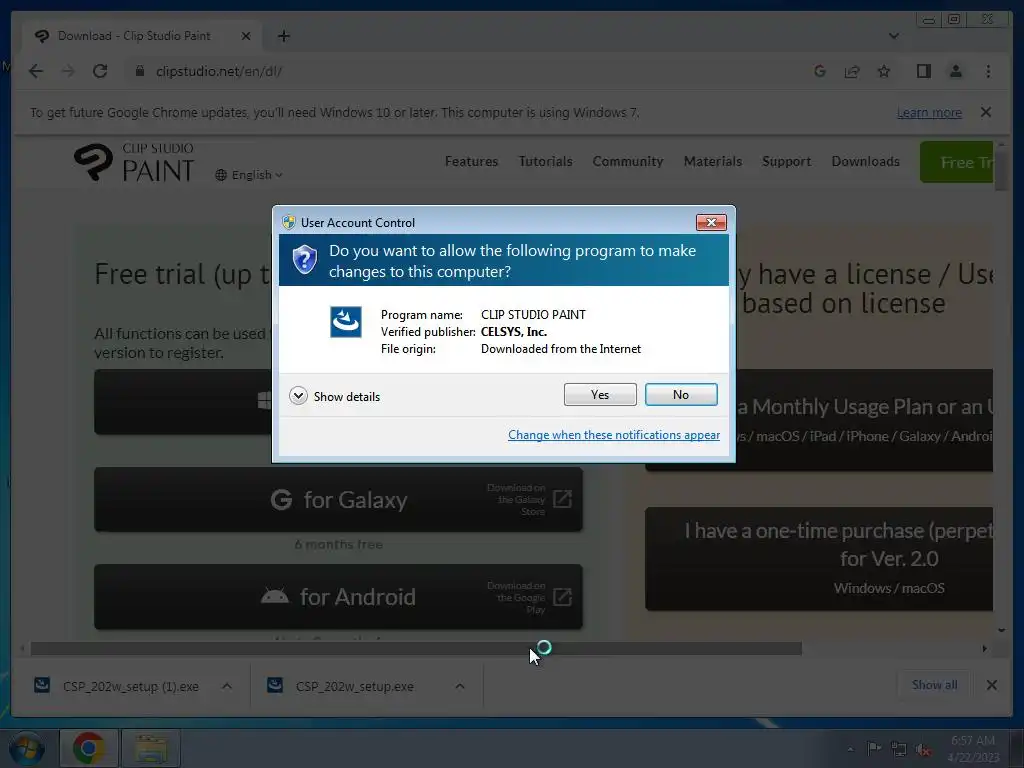Dismiss the Chrome update infobar
1024x768 pixels.
coord(986,112)
